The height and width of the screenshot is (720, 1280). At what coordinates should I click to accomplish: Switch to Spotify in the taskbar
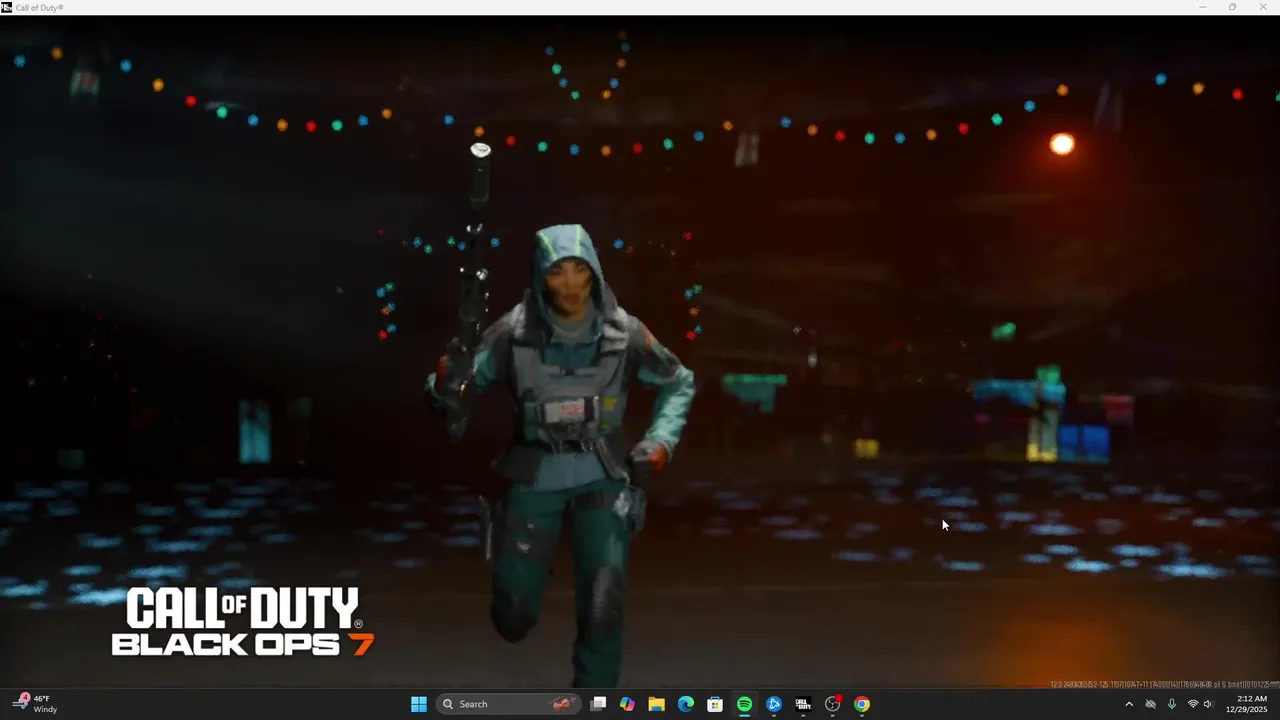coord(744,704)
